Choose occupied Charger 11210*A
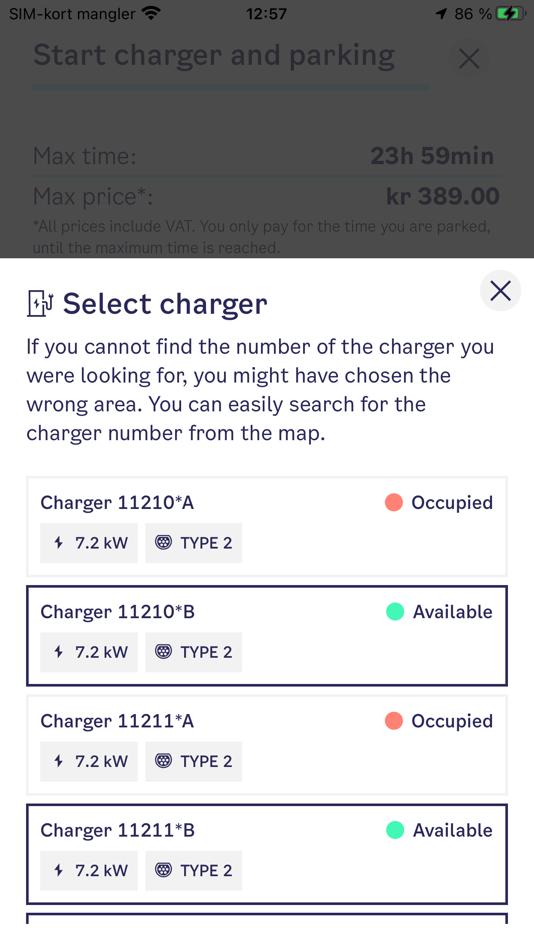The width and height of the screenshot is (534, 950). tap(267, 526)
